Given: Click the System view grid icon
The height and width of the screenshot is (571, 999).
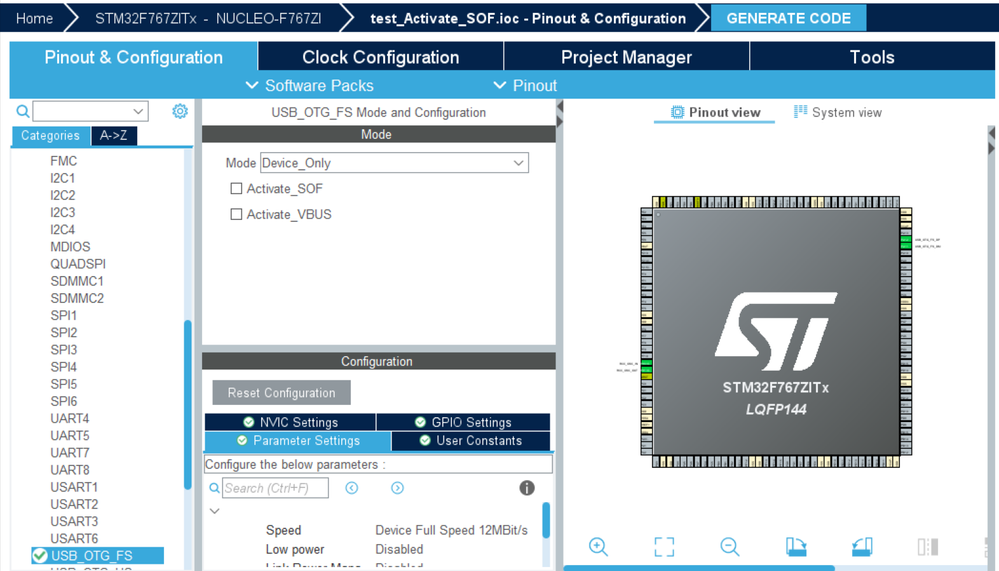Looking at the screenshot, I should [800, 112].
